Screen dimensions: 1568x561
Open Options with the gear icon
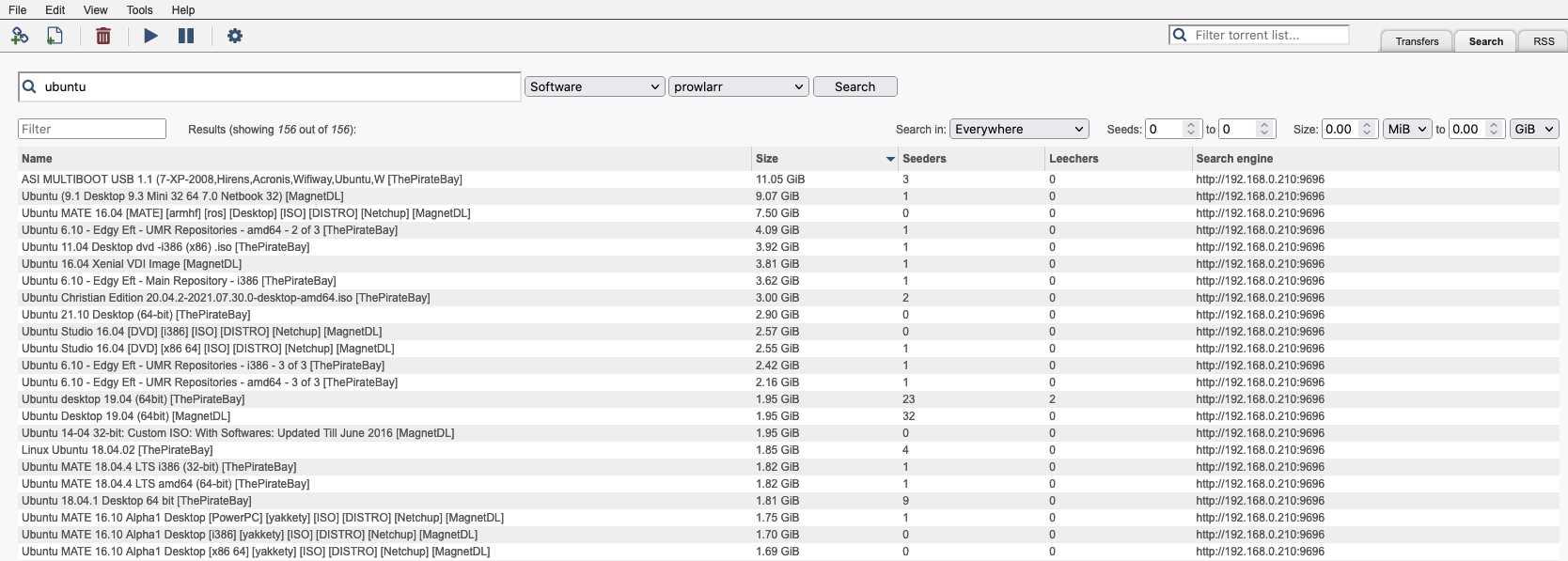235,36
